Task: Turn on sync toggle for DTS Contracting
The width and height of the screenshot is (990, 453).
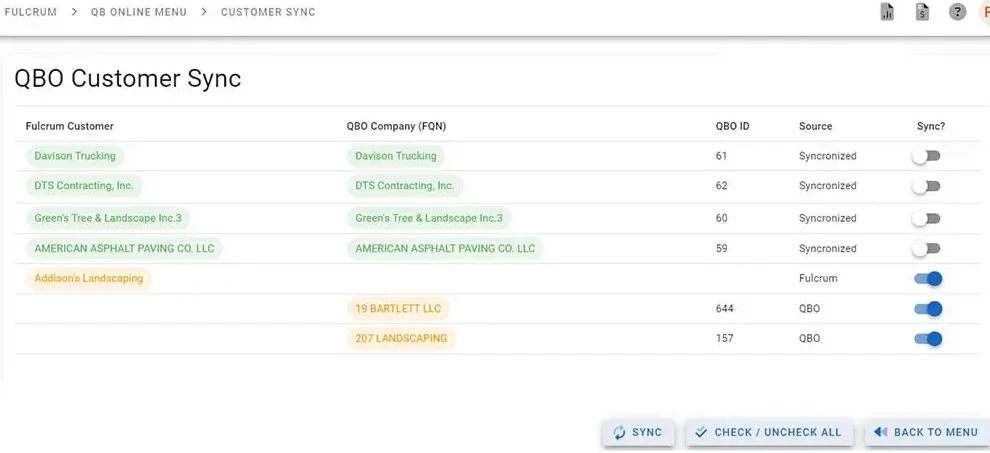Action: pyautogui.click(x=927, y=186)
